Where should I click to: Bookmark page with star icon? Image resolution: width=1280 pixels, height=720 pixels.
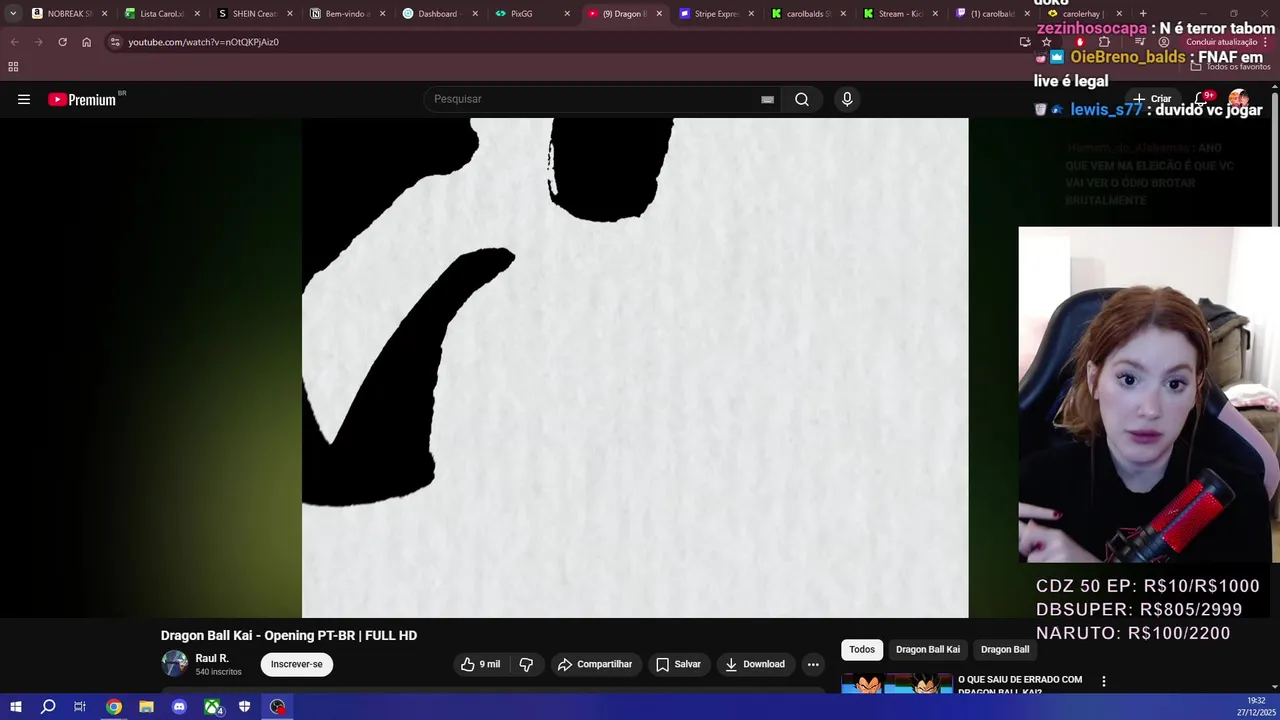(1046, 42)
